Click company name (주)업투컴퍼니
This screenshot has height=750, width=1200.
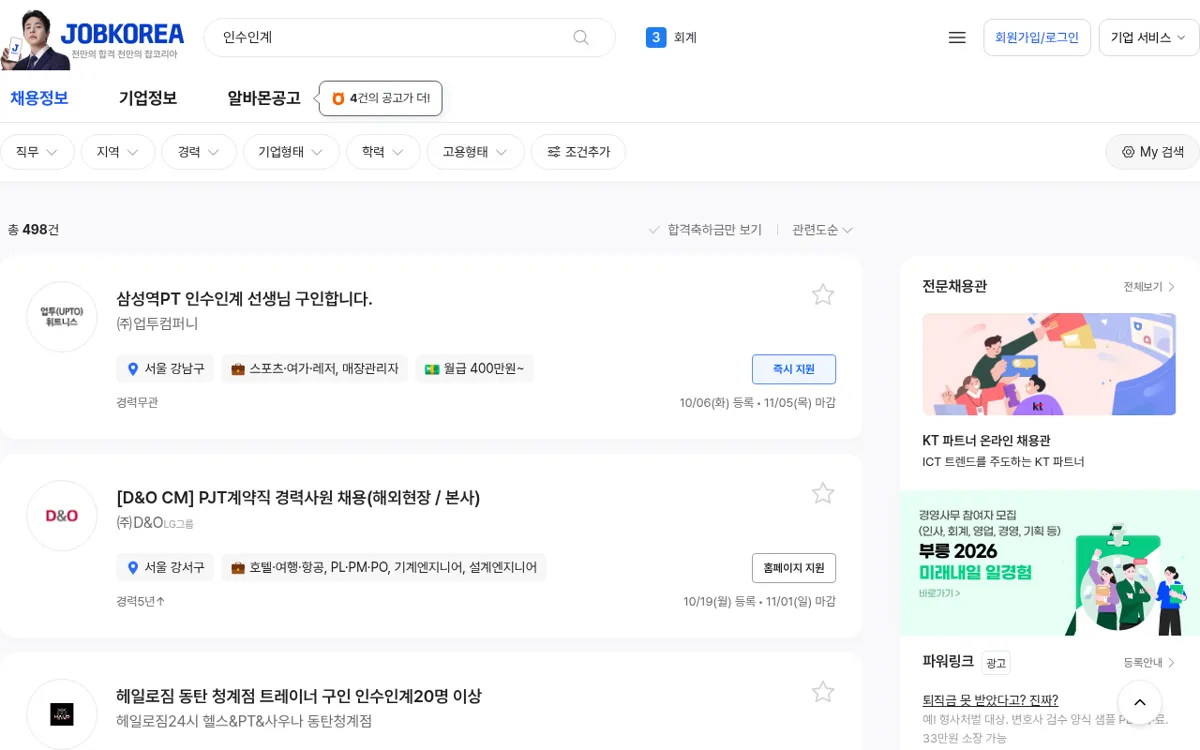pos(157,324)
